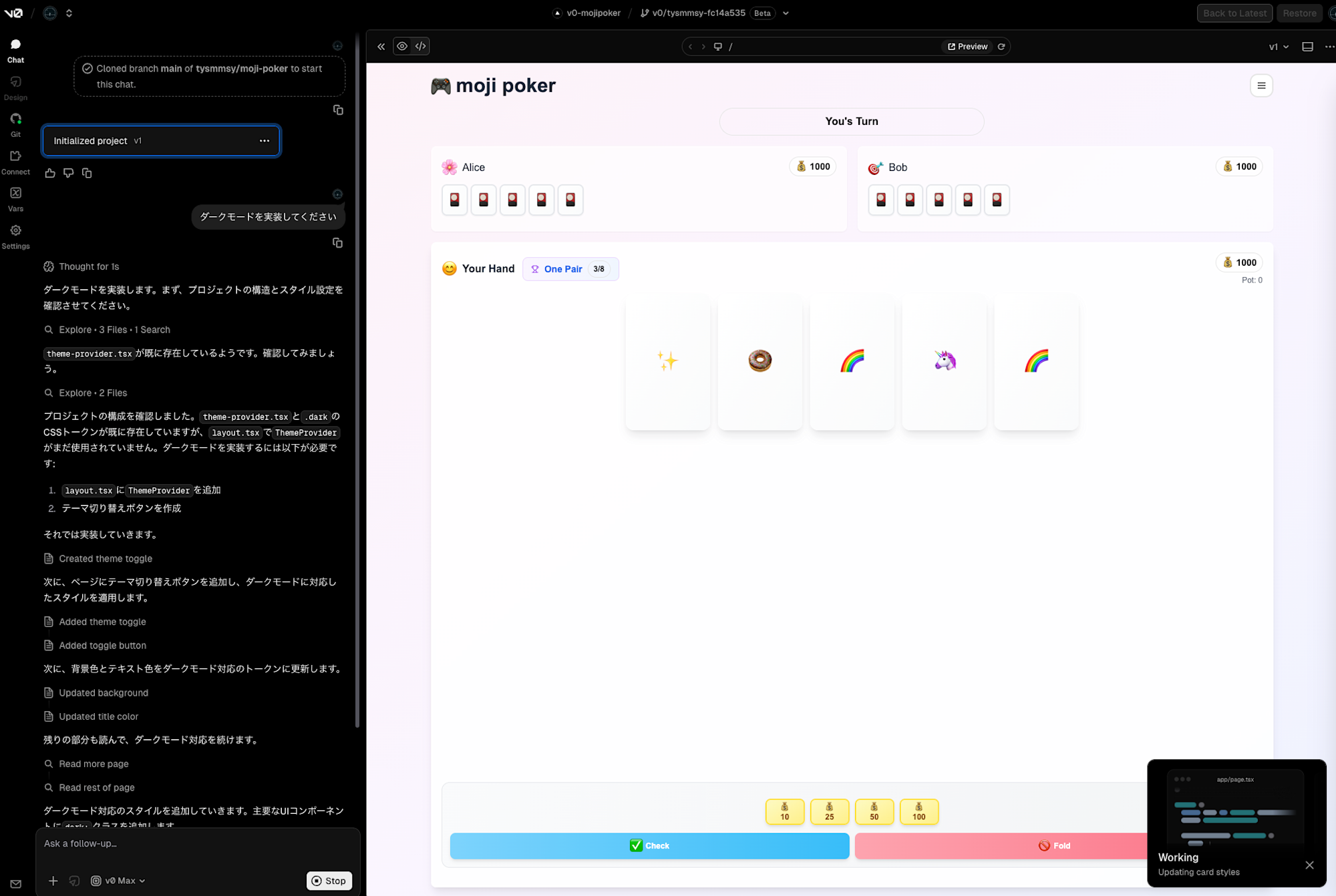
Task: Open moji poker hamburger menu
Action: pos(1261,85)
